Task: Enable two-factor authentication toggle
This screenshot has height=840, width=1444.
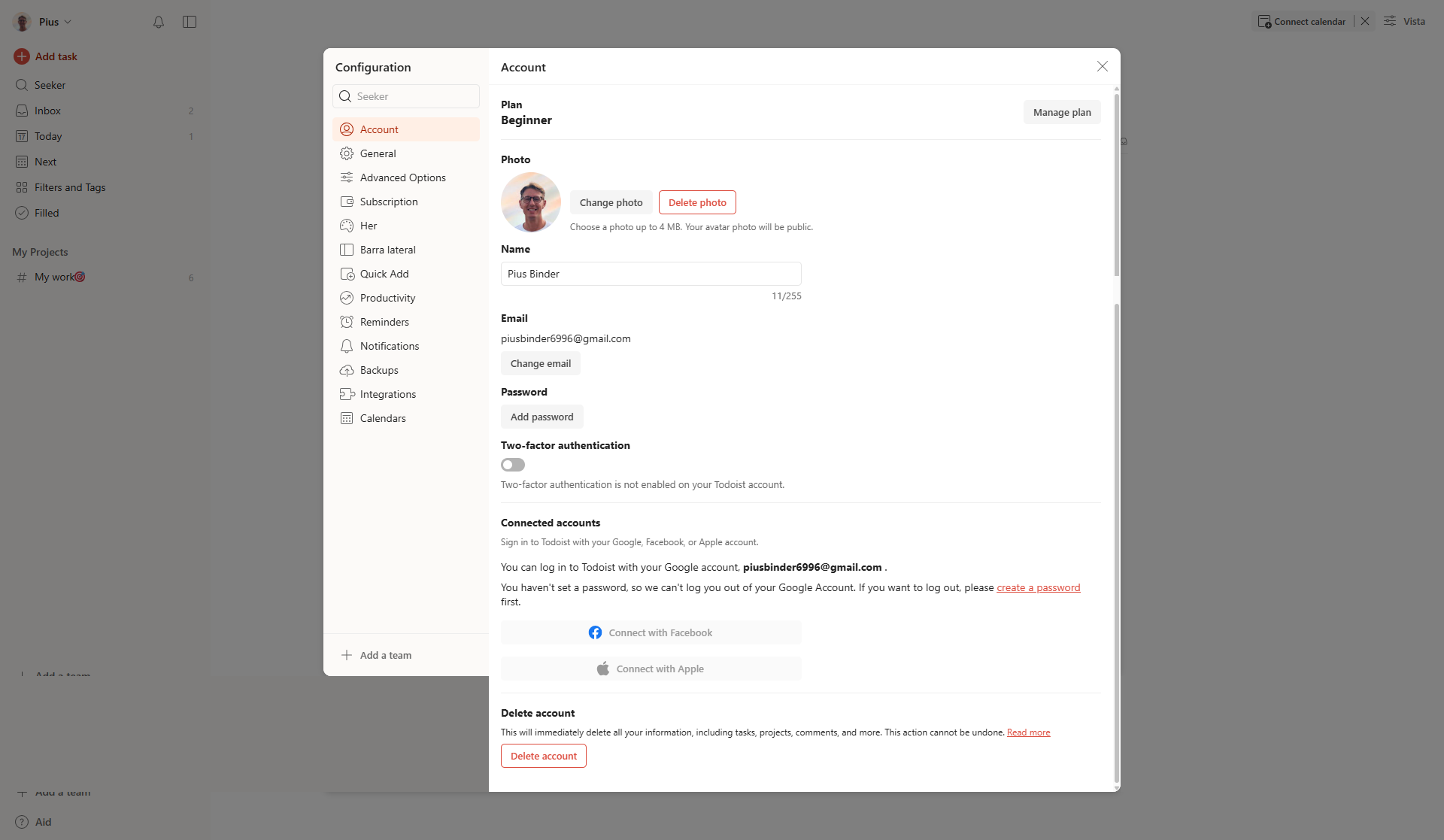Action: click(513, 465)
